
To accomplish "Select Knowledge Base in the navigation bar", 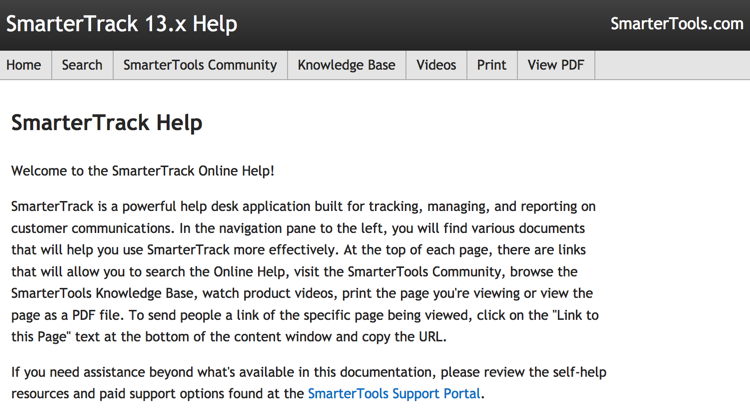I will 346,65.
